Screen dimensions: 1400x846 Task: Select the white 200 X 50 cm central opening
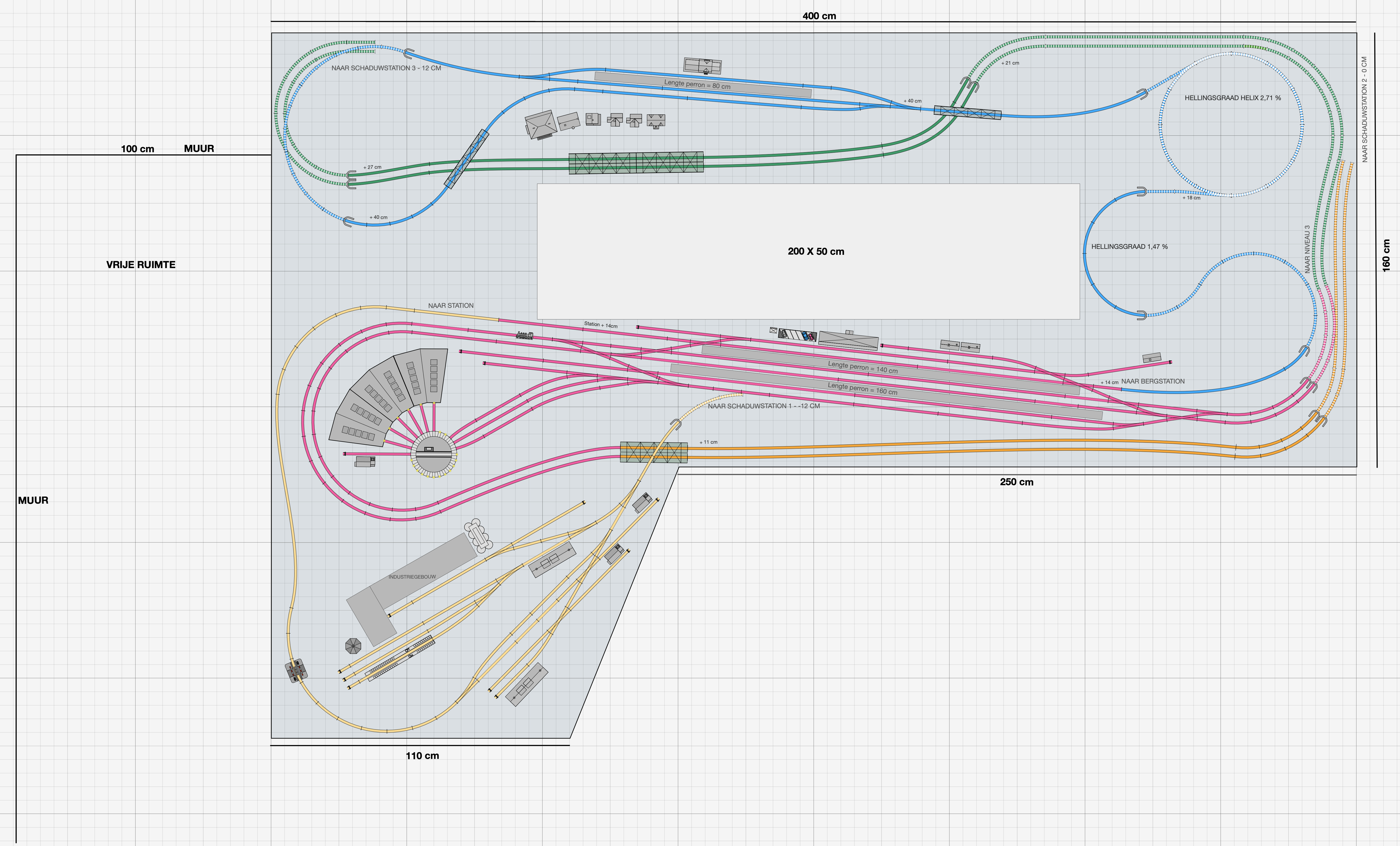point(808,251)
